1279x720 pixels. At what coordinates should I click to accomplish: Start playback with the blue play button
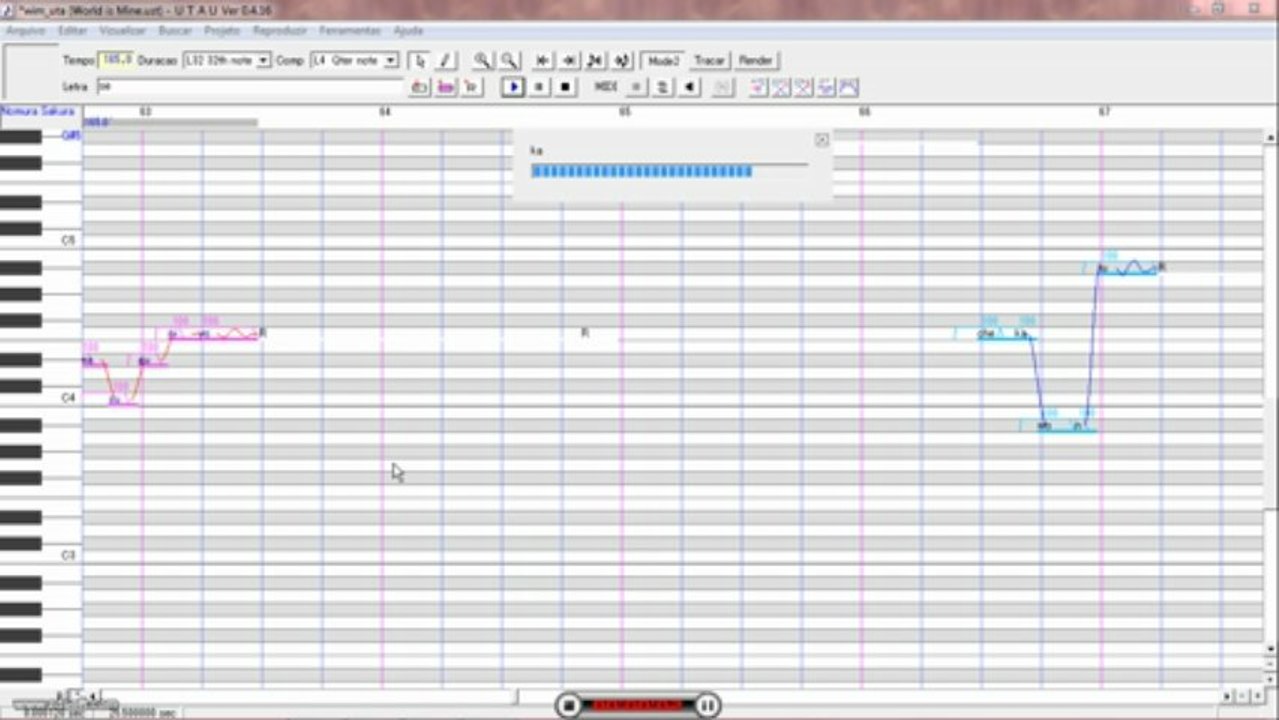[x=513, y=88]
